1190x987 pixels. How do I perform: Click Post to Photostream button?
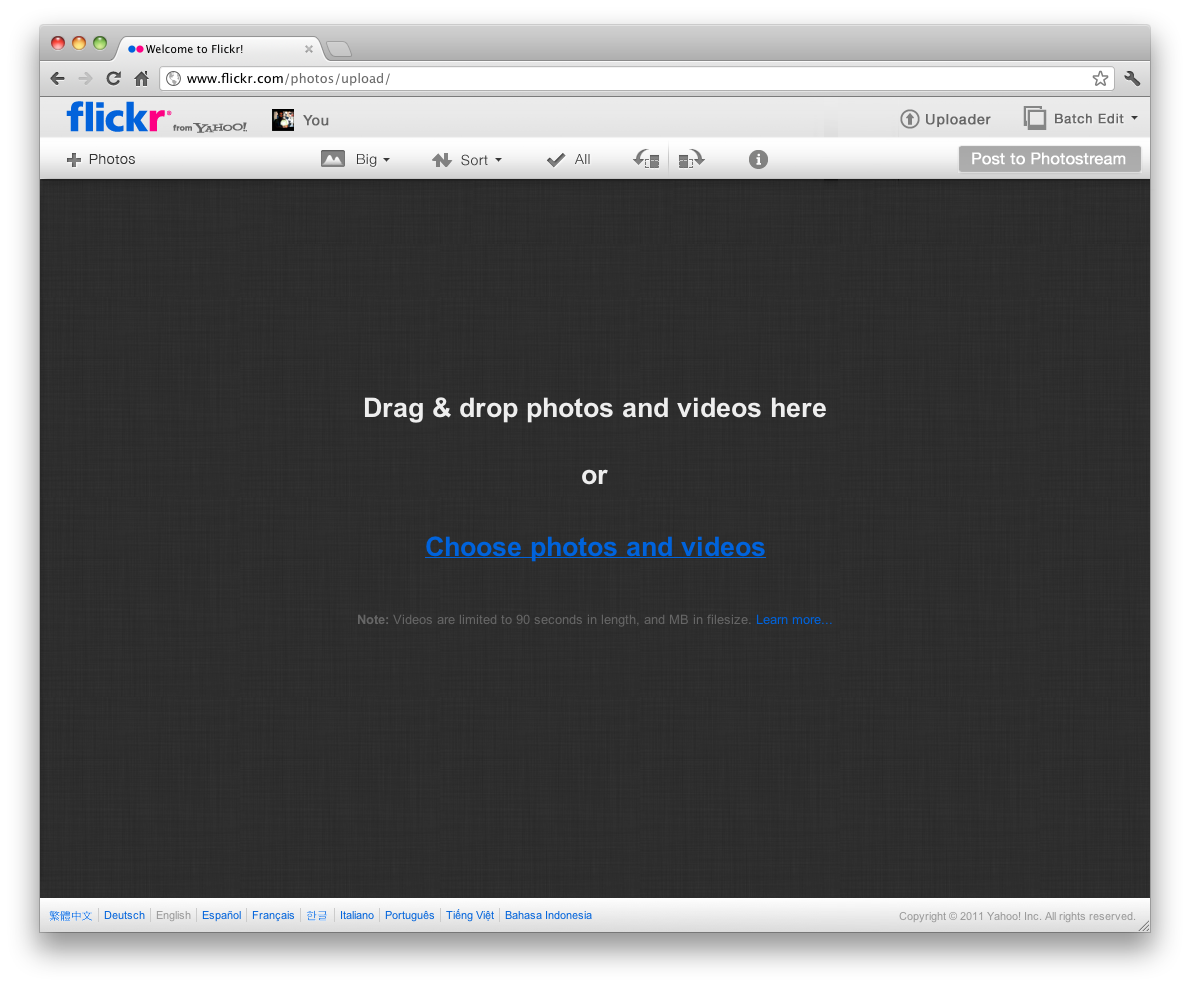(1049, 159)
